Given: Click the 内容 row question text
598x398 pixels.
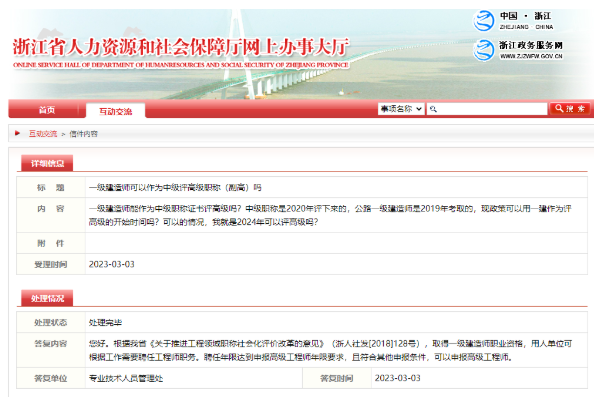Looking at the screenshot, I should click(x=330, y=215).
